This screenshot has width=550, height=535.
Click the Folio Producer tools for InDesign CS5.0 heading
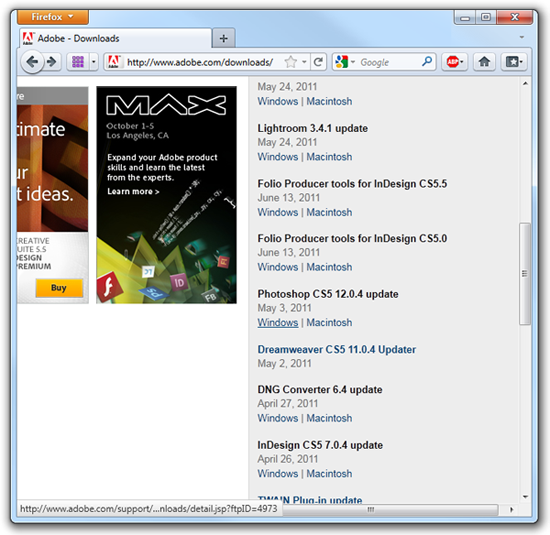(x=352, y=239)
